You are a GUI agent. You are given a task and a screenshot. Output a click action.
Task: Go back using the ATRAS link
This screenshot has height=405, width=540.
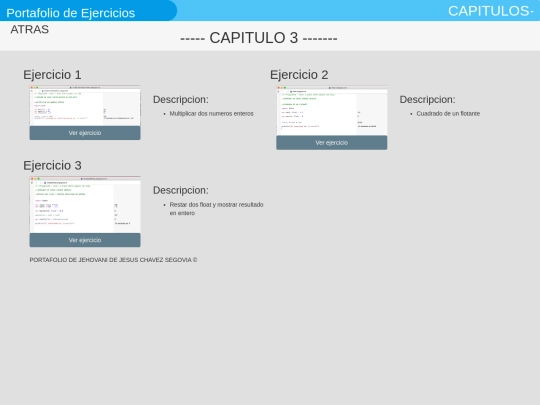click(x=30, y=29)
